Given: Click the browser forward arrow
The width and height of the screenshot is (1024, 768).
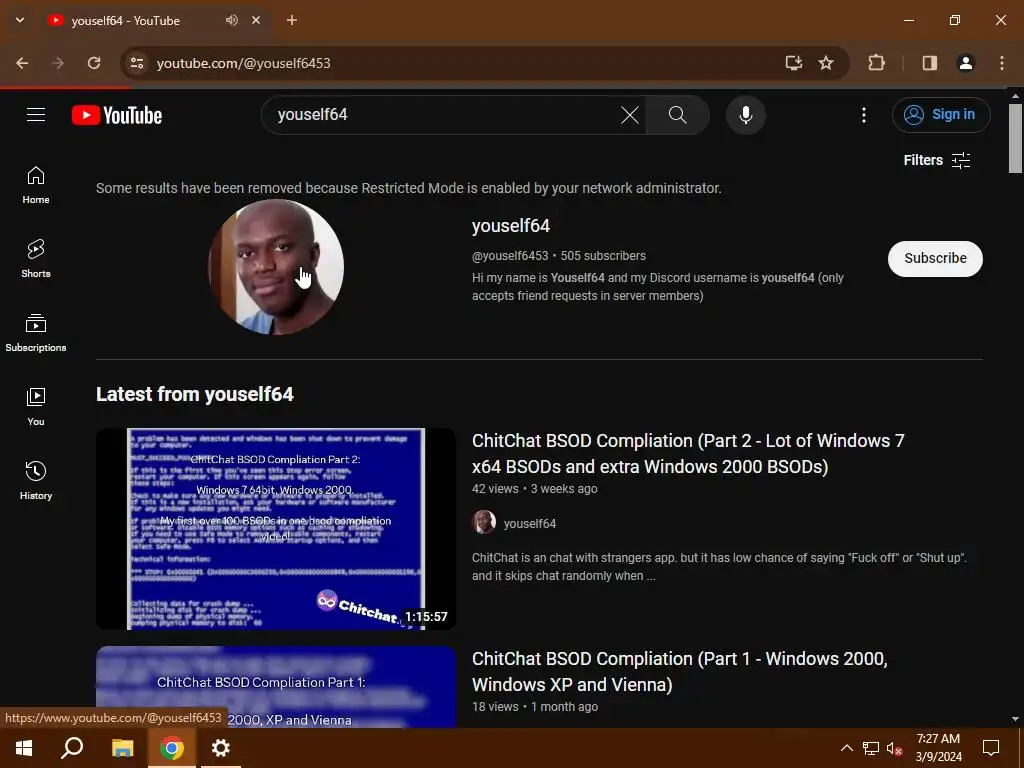Looking at the screenshot, I should coord(58,63).
